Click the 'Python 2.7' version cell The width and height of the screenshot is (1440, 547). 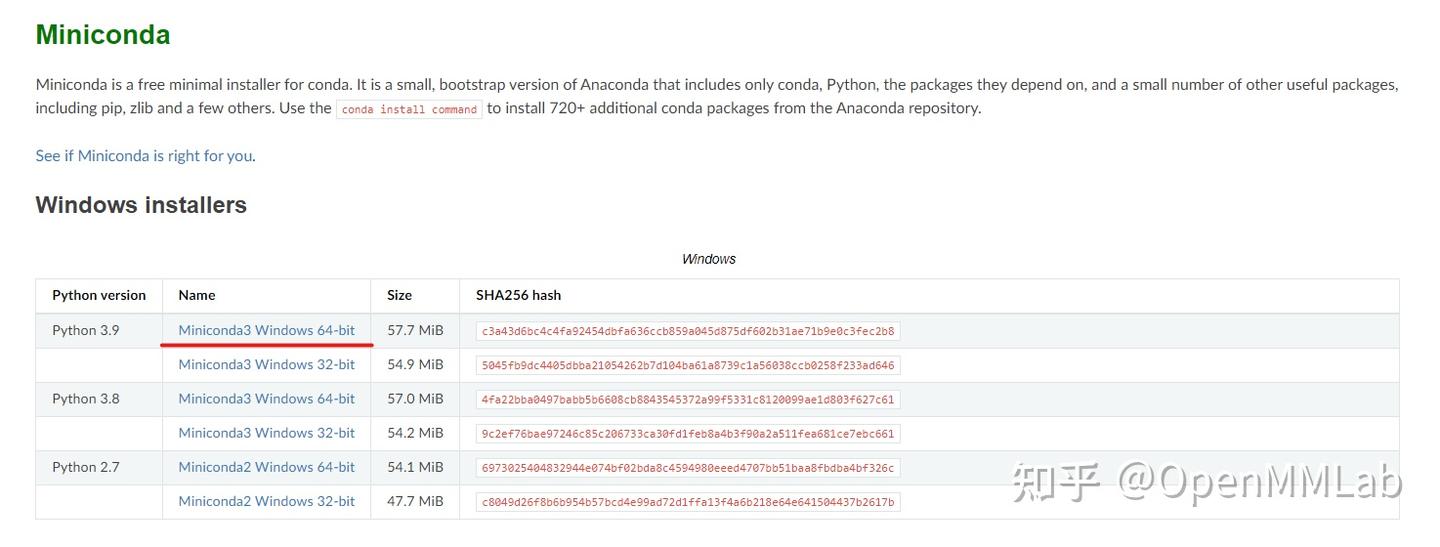tap(86, 467)
